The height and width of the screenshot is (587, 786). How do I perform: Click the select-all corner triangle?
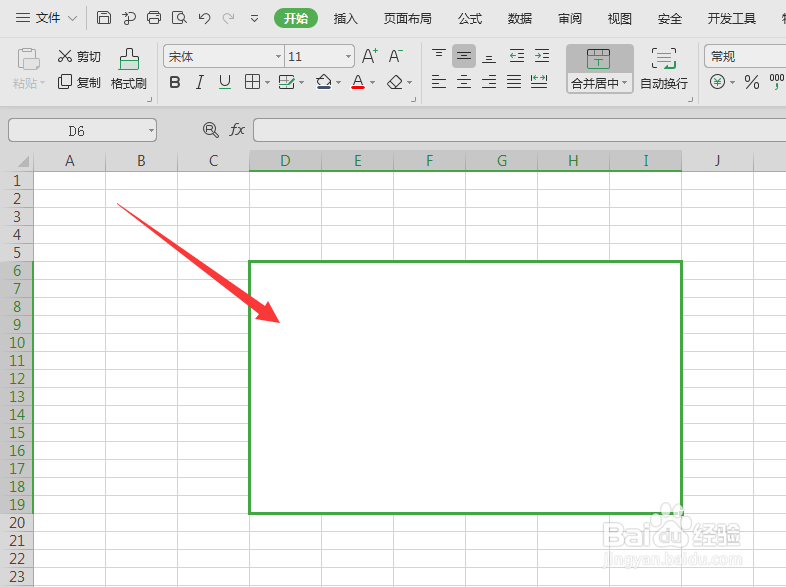[x=23, y=161]
